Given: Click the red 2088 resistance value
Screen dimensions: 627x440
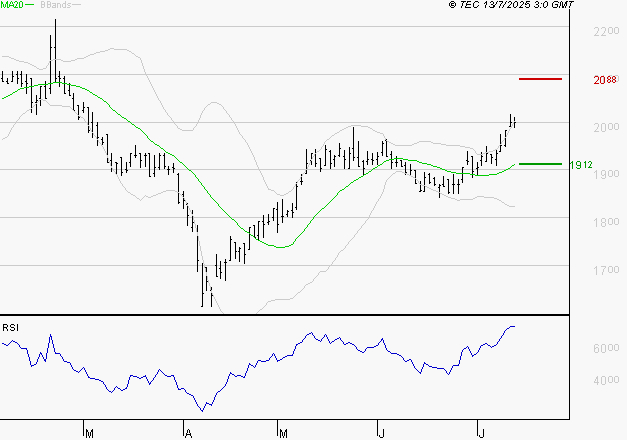Looking at the screenshot, I should coord(605,80).
